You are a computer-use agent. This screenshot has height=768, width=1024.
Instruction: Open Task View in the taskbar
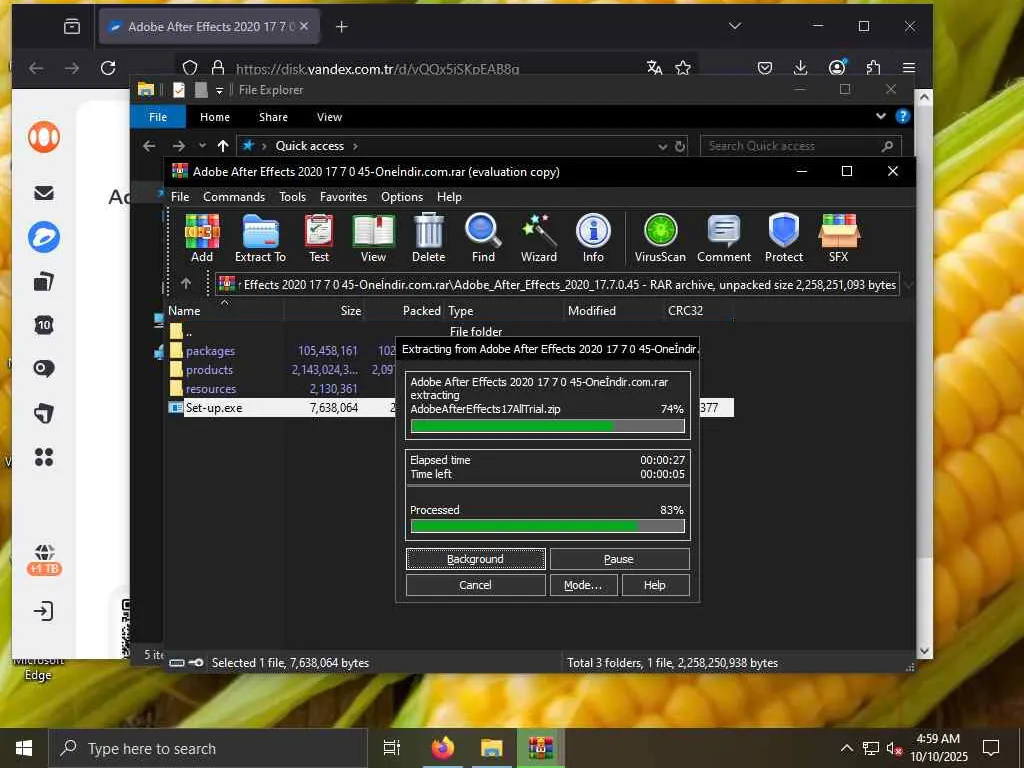pos(392,748)
